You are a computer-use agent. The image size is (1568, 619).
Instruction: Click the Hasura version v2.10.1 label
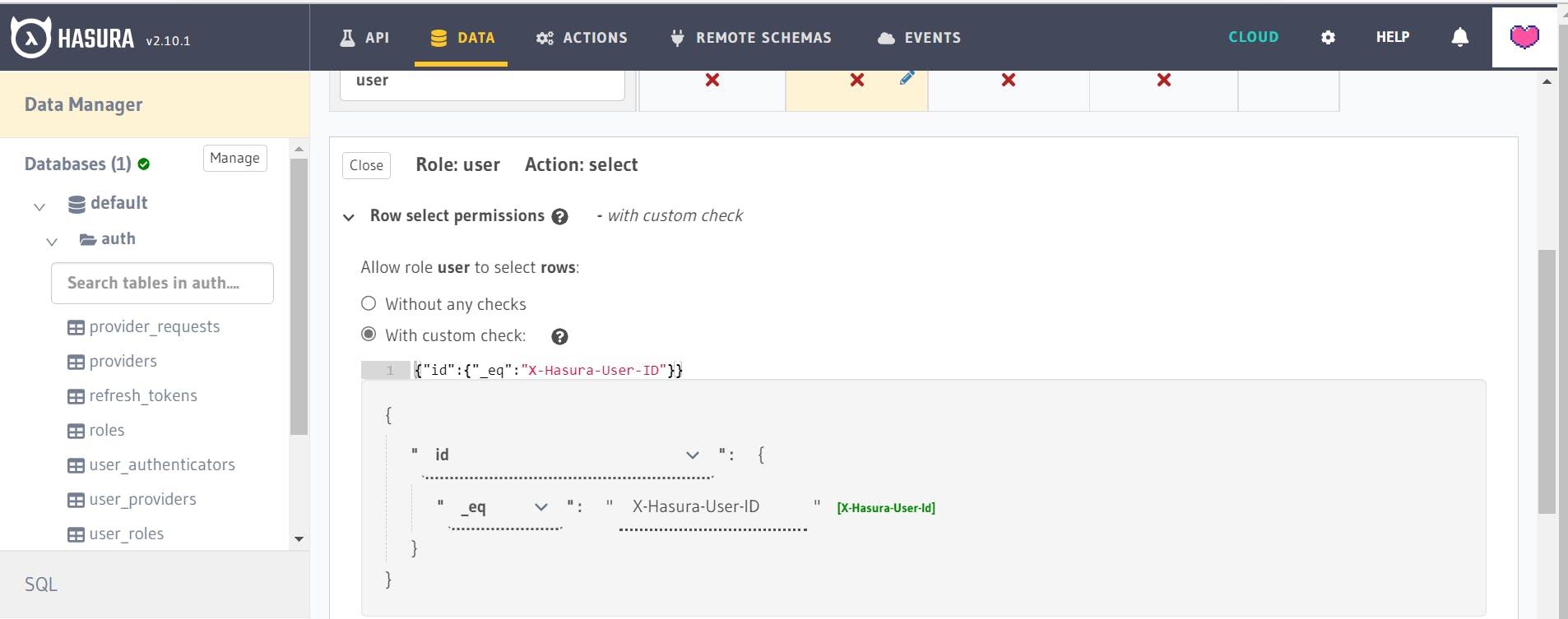(168, 40)
